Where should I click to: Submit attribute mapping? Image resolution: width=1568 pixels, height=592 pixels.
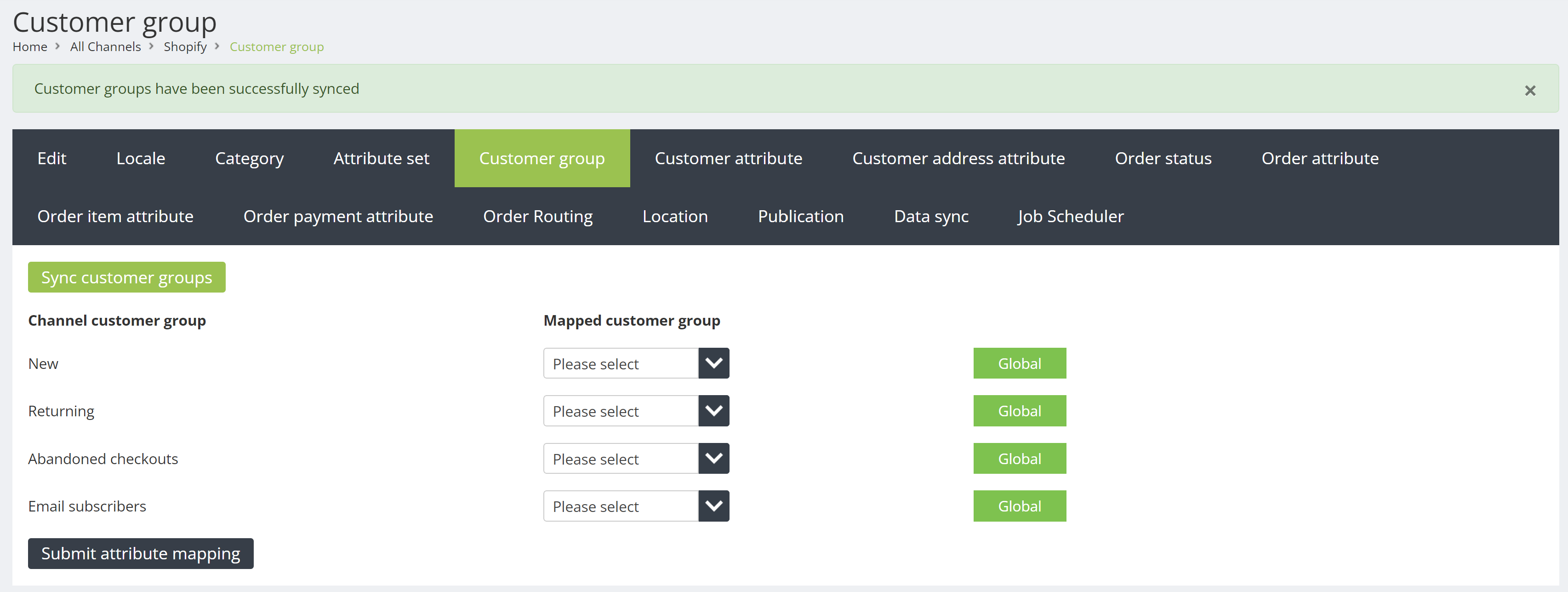pos(141,553)
